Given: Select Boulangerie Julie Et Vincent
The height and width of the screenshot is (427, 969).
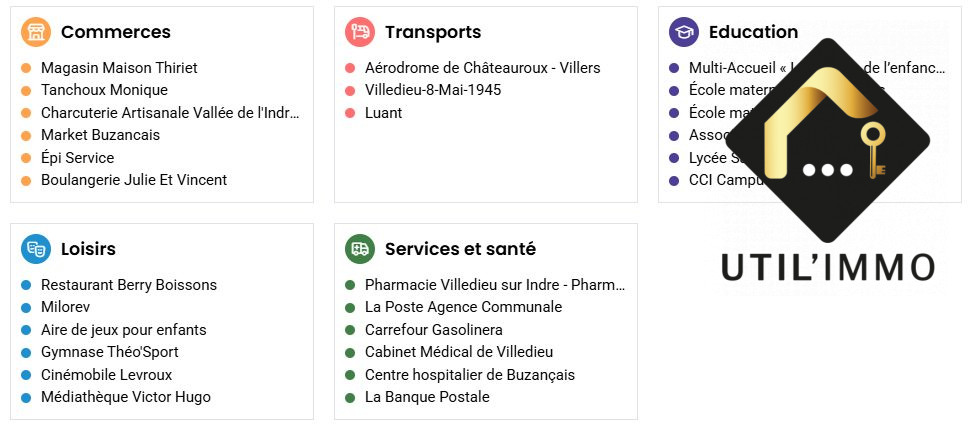Looking at the screenshot, I should coord(134,180).
